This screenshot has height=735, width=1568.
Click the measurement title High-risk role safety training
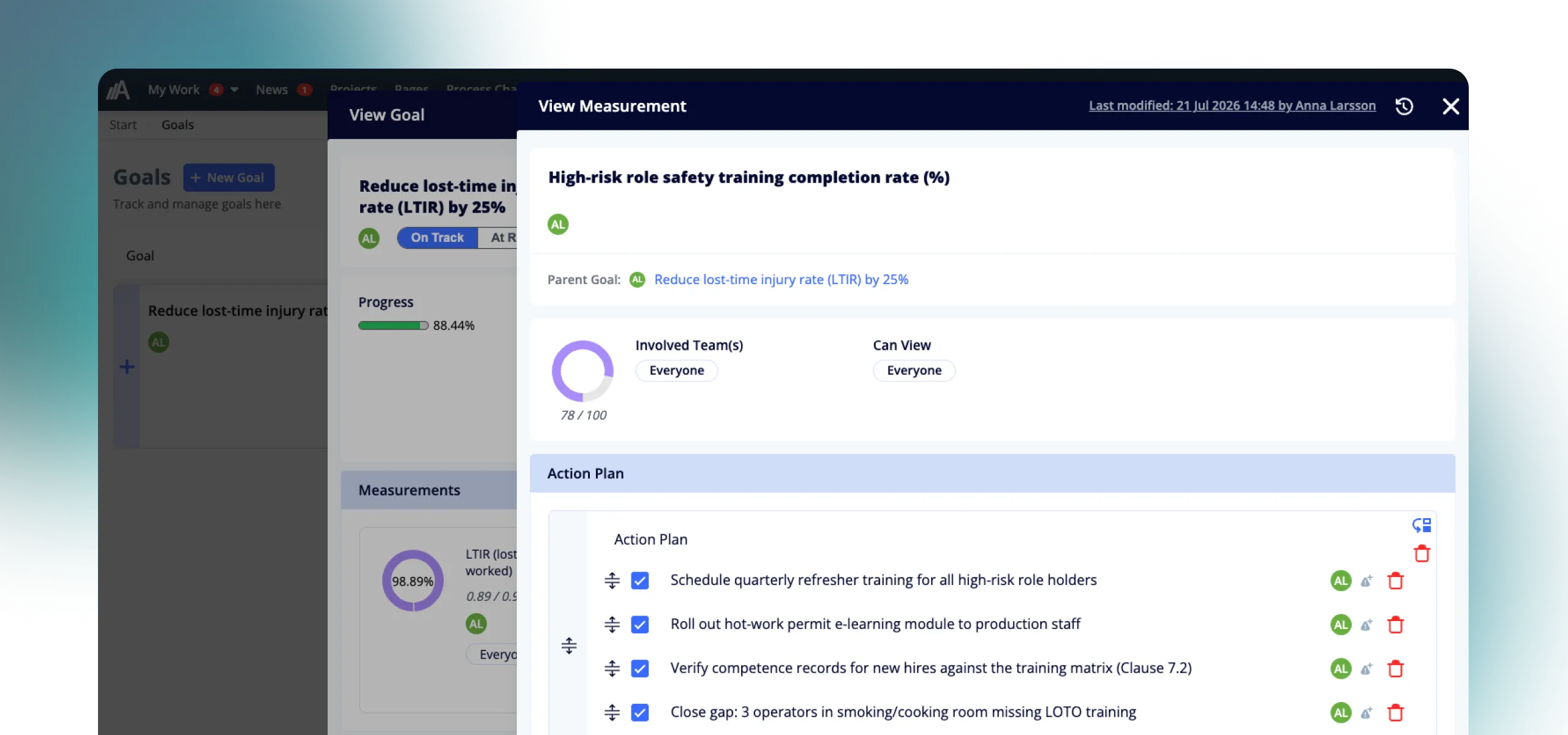pos(748,178)
